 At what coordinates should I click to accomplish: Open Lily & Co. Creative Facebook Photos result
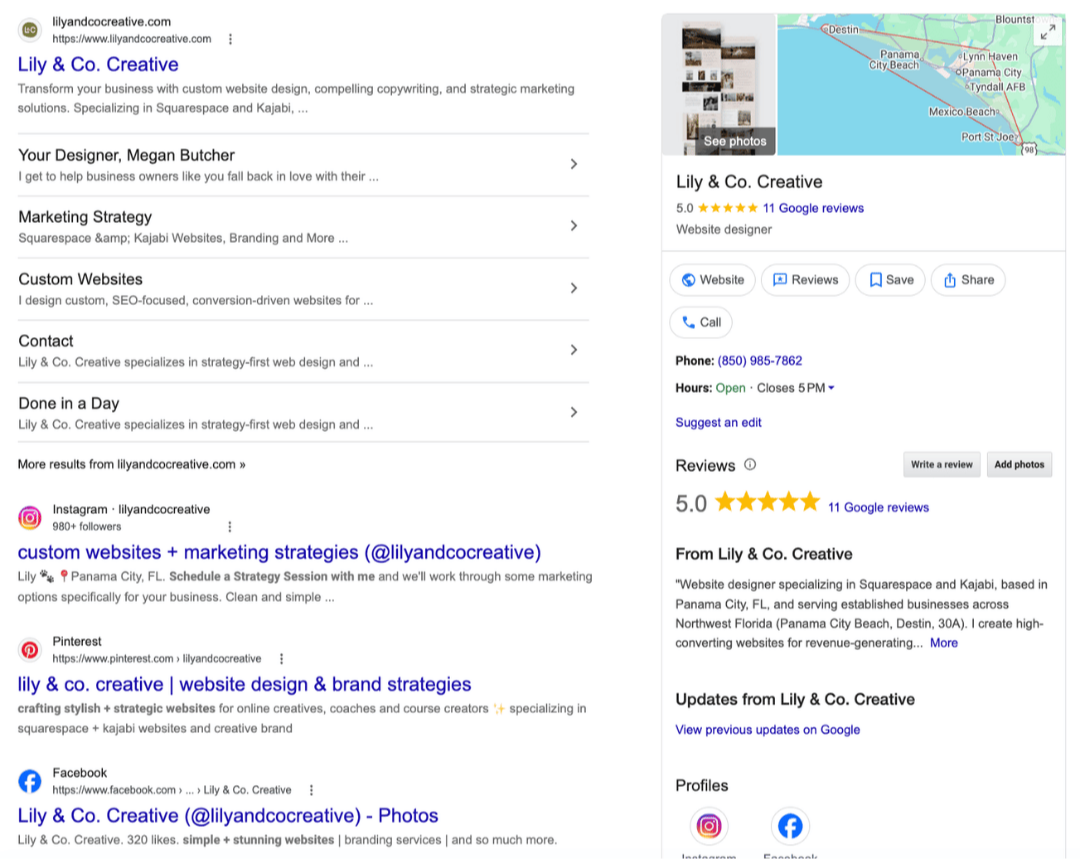click(228, 816)
